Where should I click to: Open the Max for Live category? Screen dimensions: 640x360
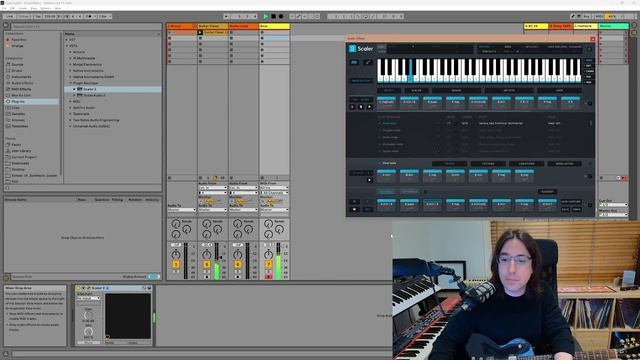21,95
